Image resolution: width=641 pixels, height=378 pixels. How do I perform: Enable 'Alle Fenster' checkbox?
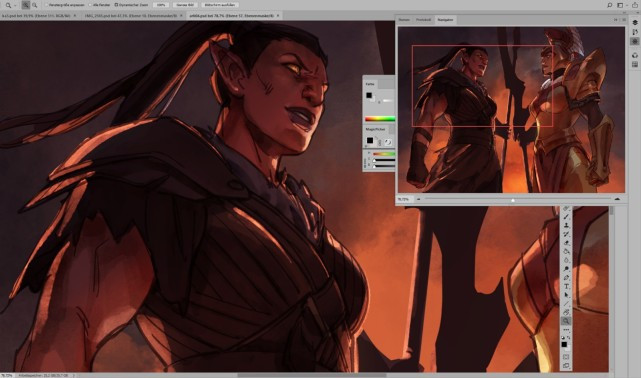point(90,5)
